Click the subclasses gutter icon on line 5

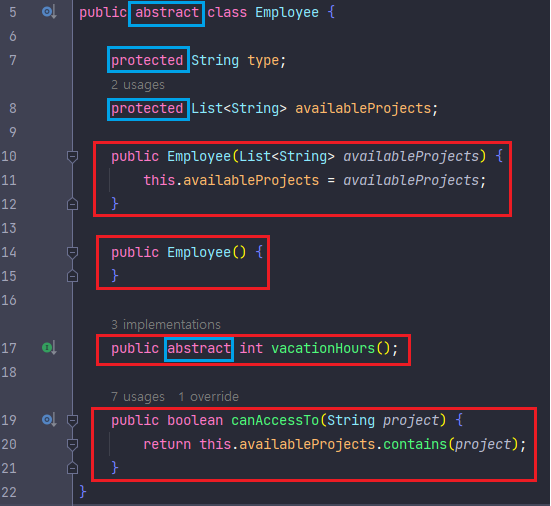tap(49, 12)
